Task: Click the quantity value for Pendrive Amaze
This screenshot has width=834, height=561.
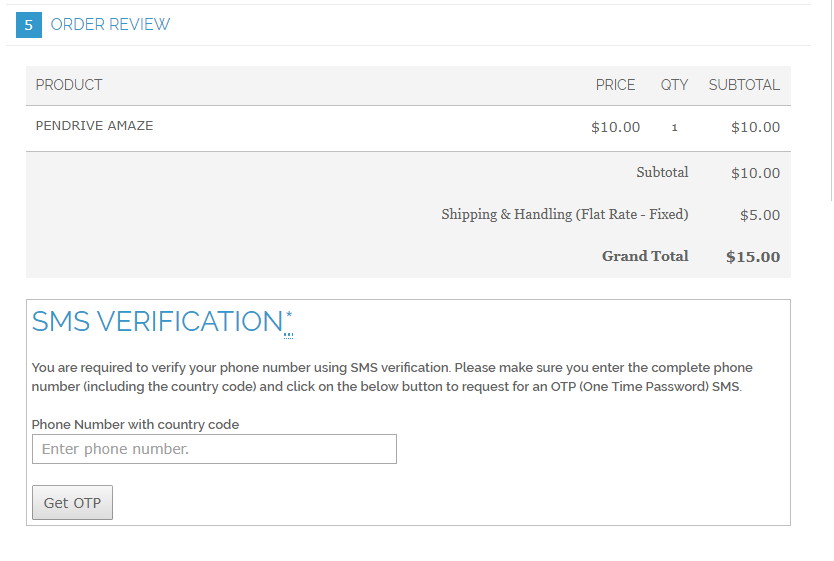Action: (674, 128)
